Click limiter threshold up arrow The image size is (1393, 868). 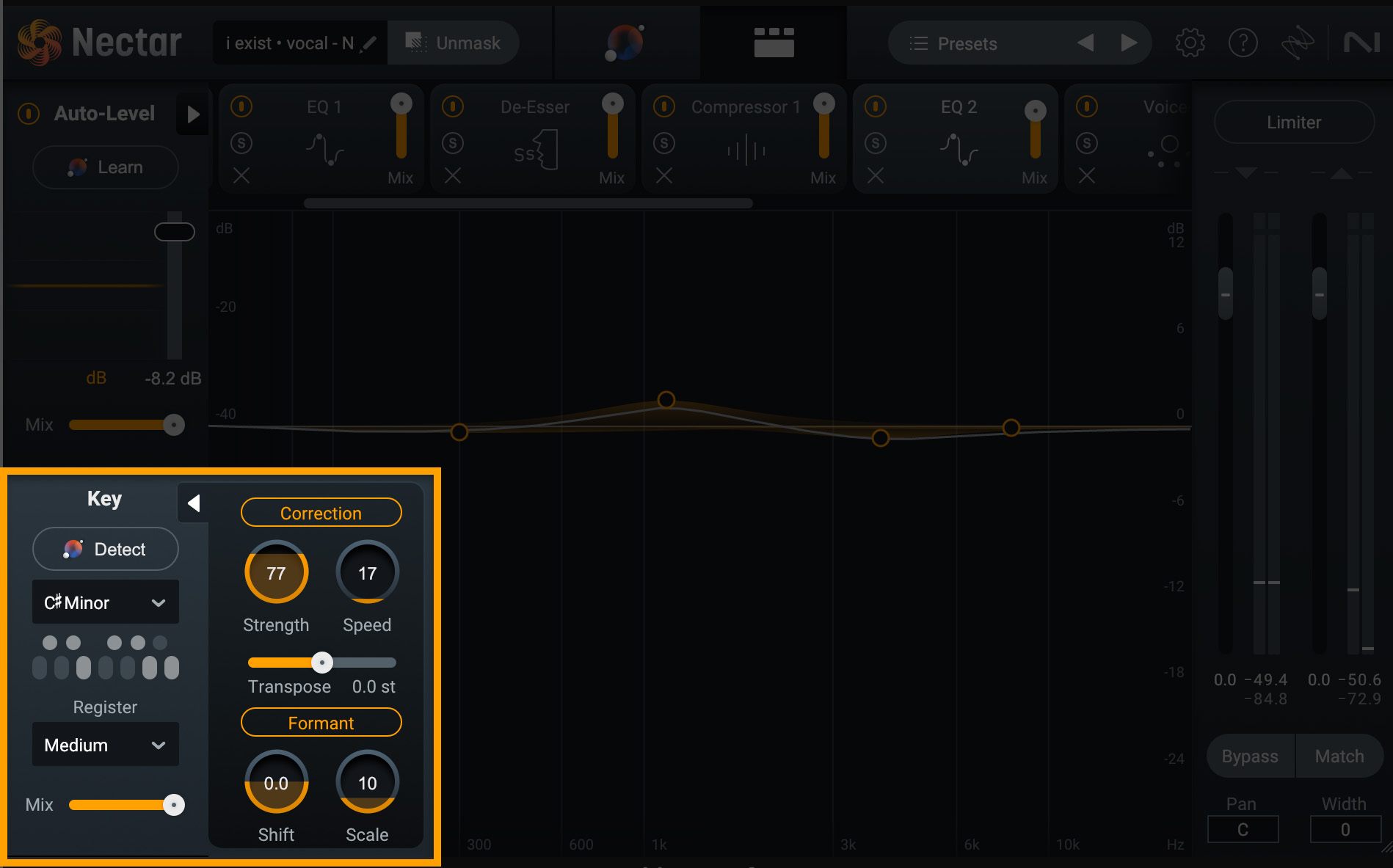pyautogui.click(x=1341, y=173)
